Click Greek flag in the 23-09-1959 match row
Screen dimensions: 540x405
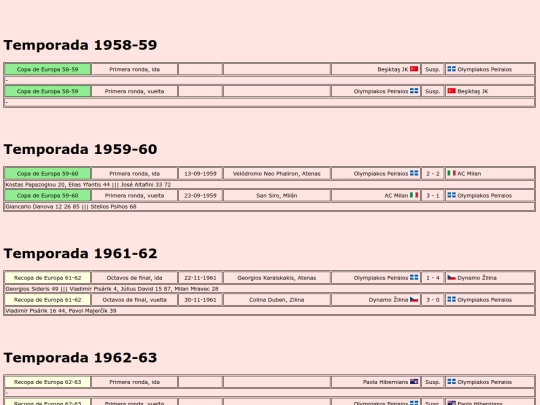tap(451, 195)
